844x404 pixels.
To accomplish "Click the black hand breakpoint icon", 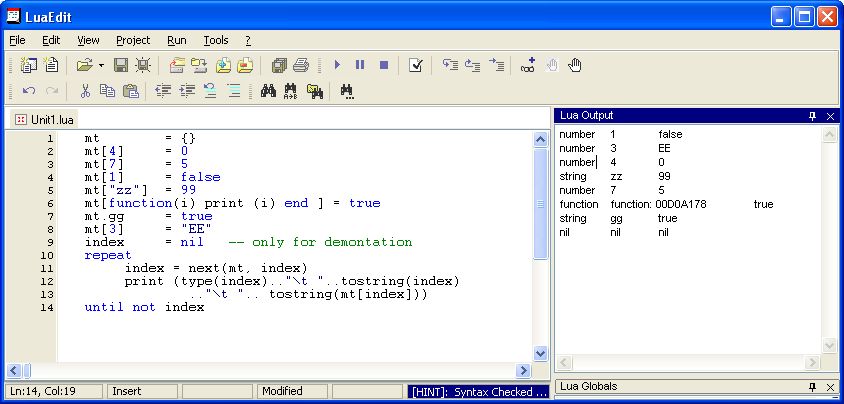I will [x=575, y=66].
